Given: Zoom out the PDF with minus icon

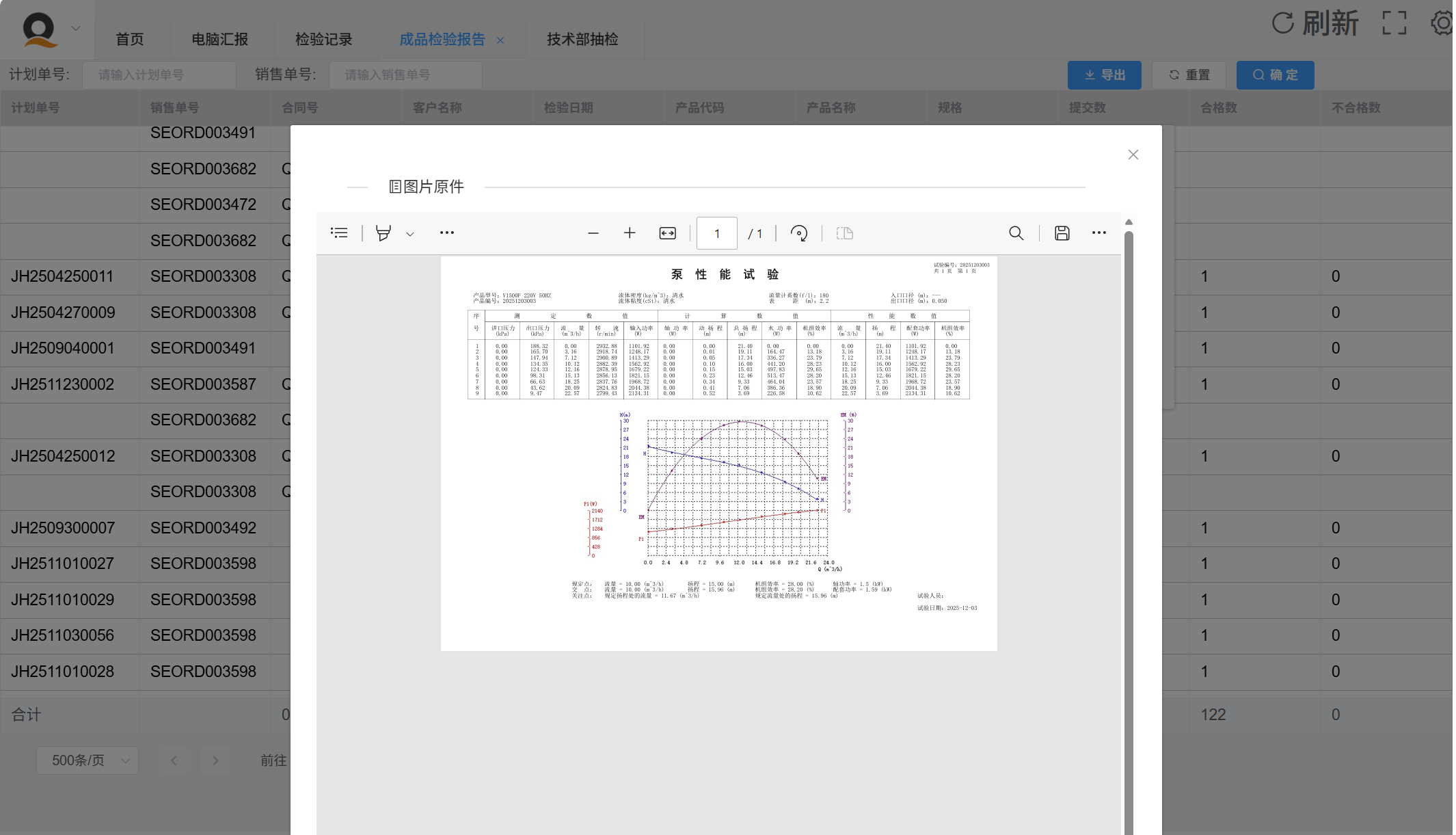Looking at the screenshot, I should point(593,233).
